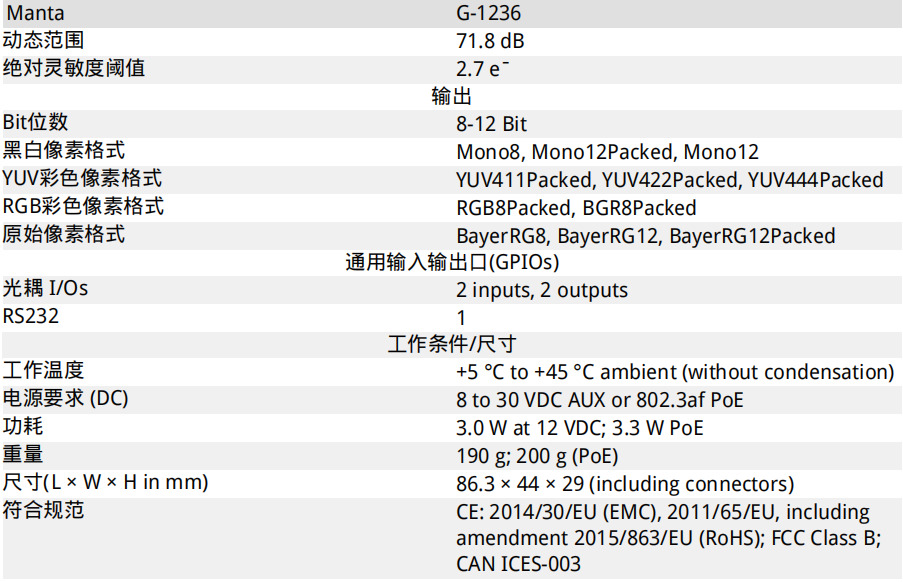Select the 8-12 Bit value

point(491,124)
